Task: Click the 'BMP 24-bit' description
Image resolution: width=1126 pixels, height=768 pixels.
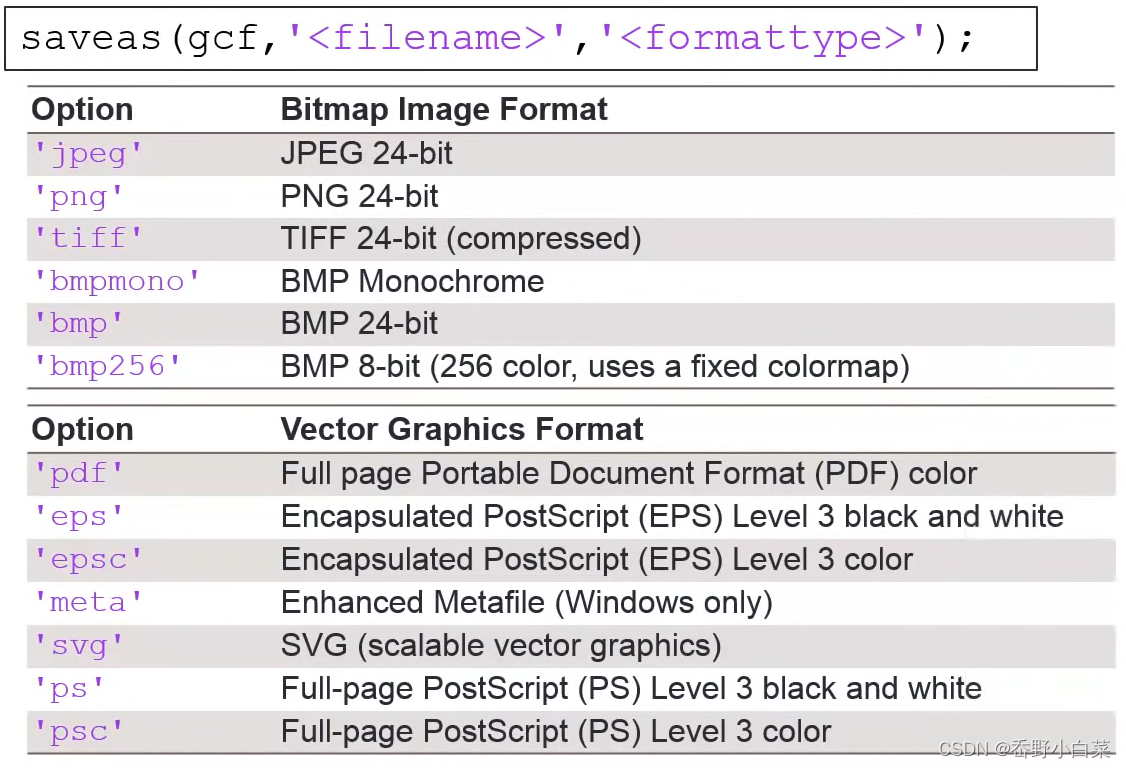Action: [x=359, y=323]
